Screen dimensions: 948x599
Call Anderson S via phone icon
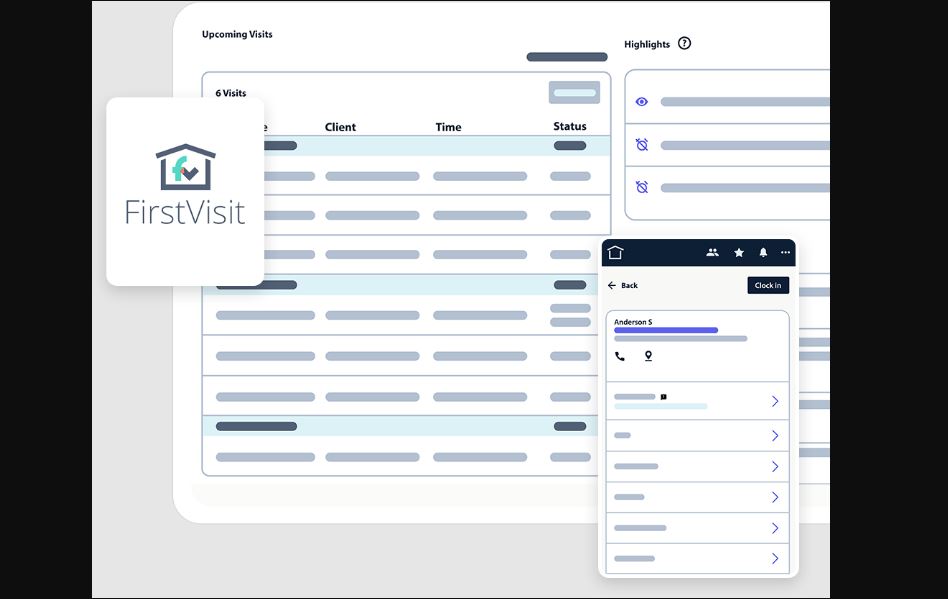620,356
